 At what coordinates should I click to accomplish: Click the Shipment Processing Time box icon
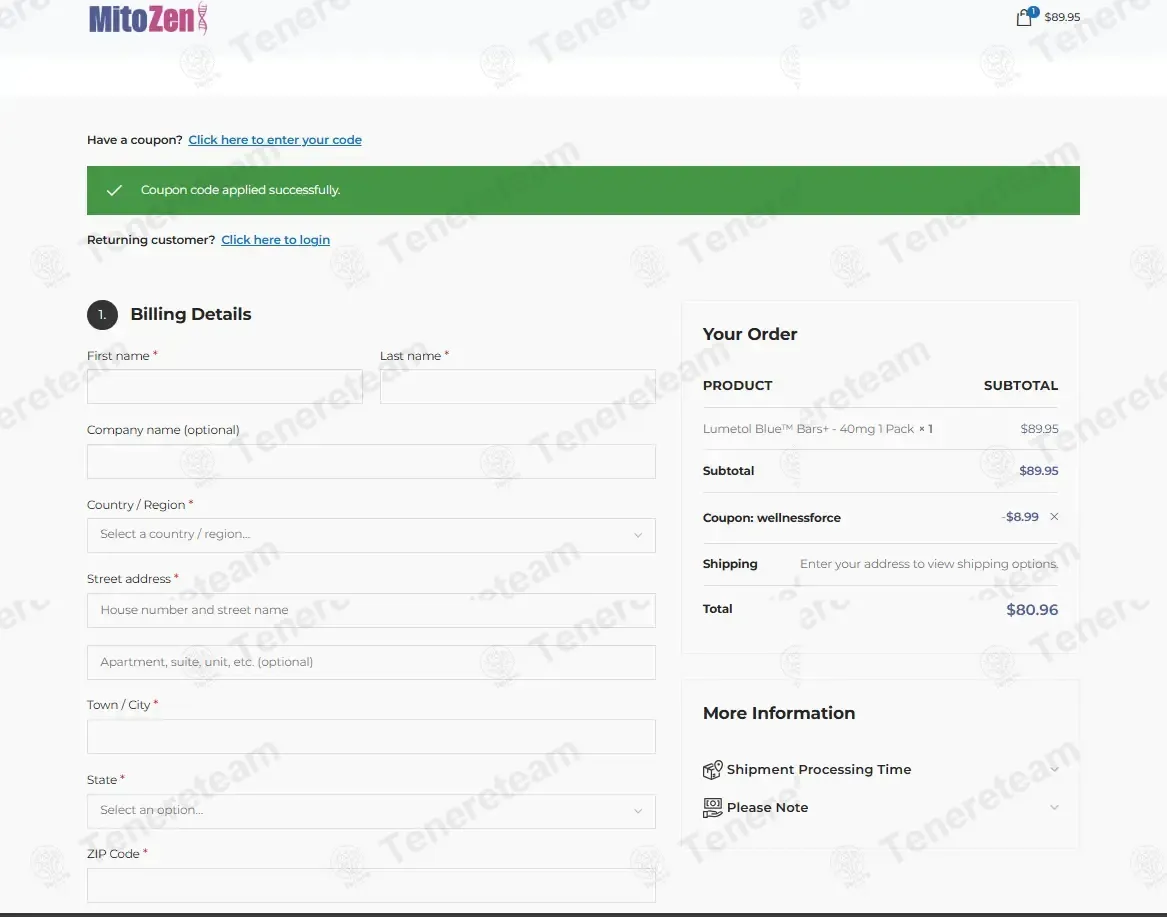712,769
